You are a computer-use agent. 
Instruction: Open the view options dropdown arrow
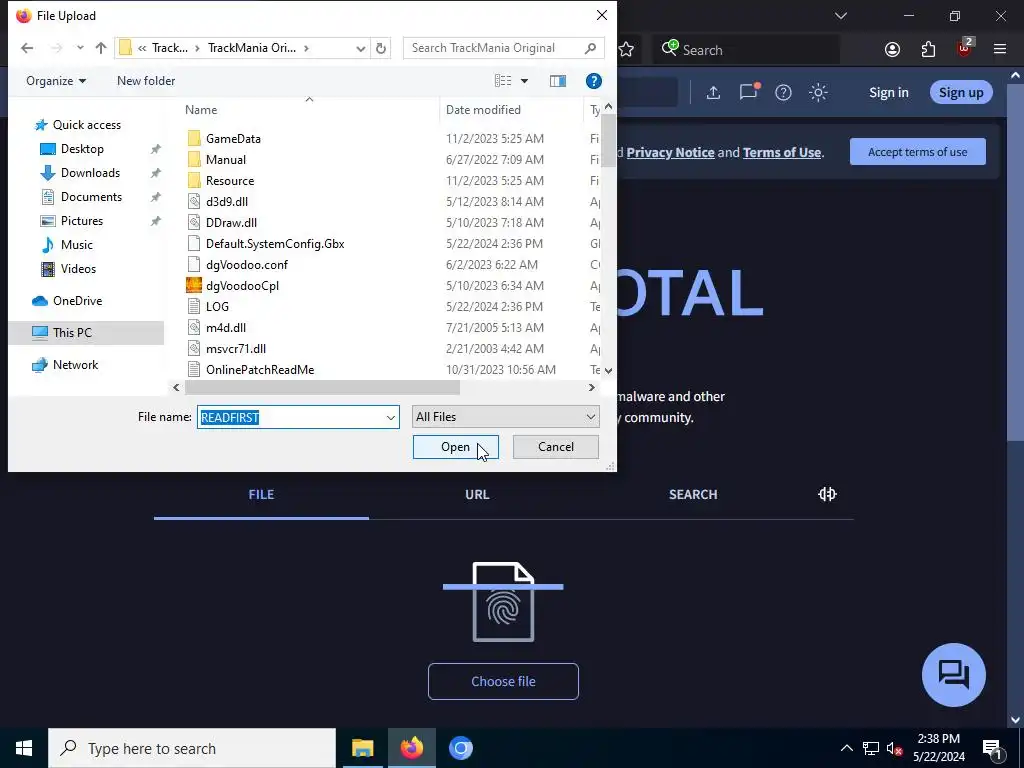point(524,81)
